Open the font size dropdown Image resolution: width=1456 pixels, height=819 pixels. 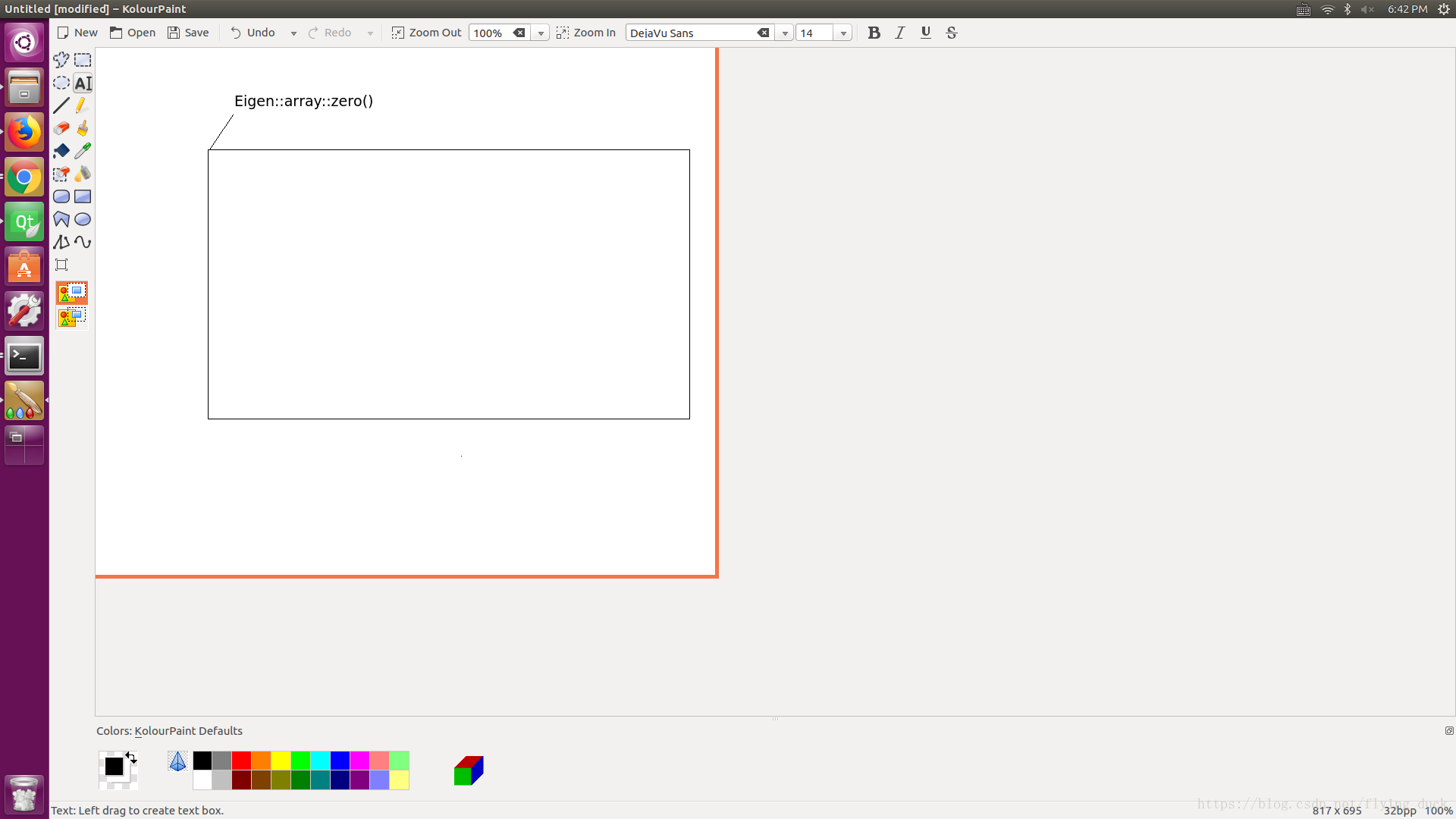tap(843, 33)
